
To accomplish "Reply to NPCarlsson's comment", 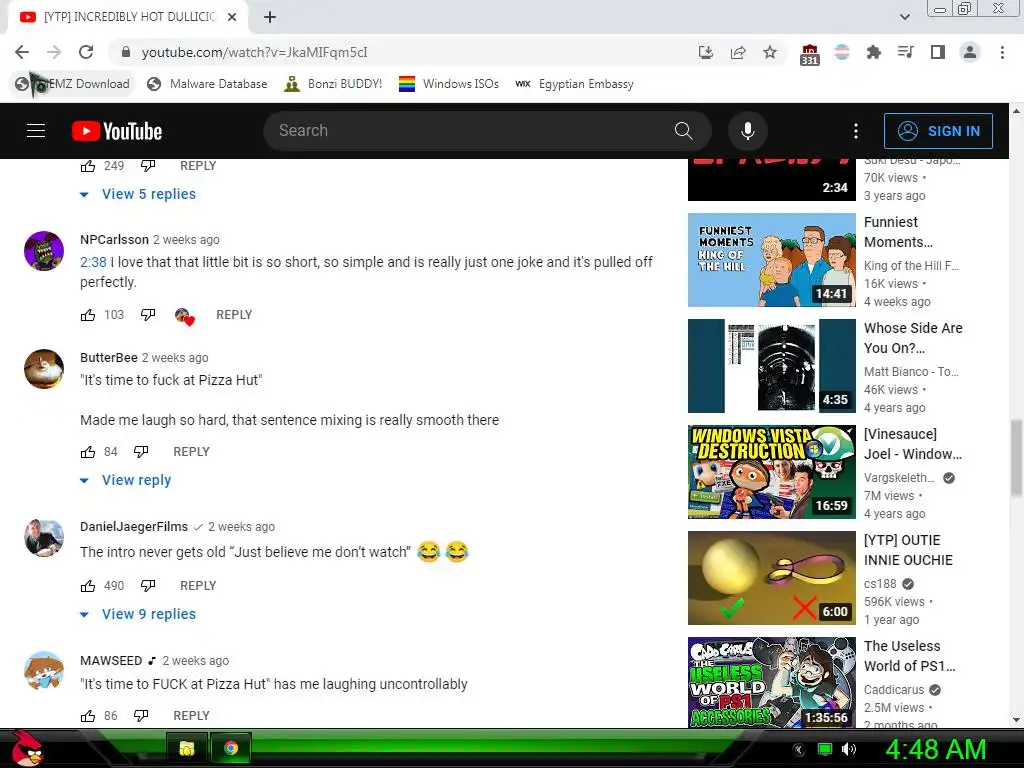I will click(234, 315).
